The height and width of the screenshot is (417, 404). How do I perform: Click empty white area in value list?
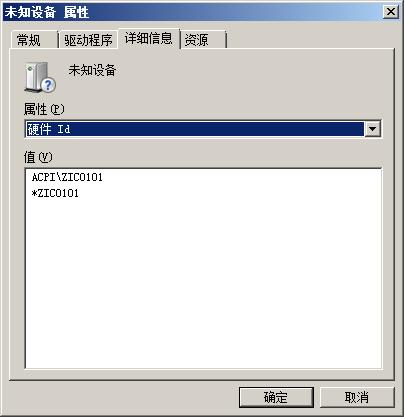coord(203,283)
